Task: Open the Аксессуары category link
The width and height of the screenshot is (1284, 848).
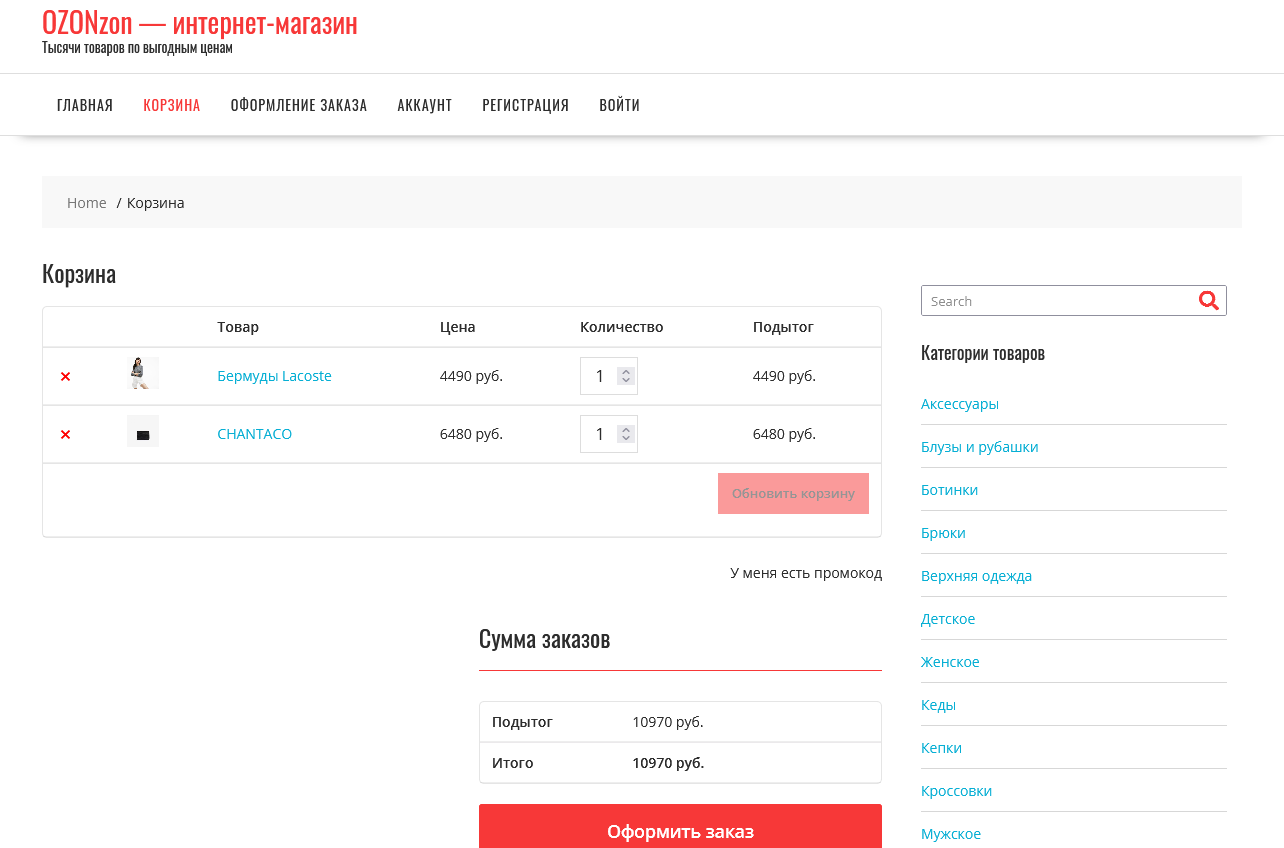Action: (960, 404)
